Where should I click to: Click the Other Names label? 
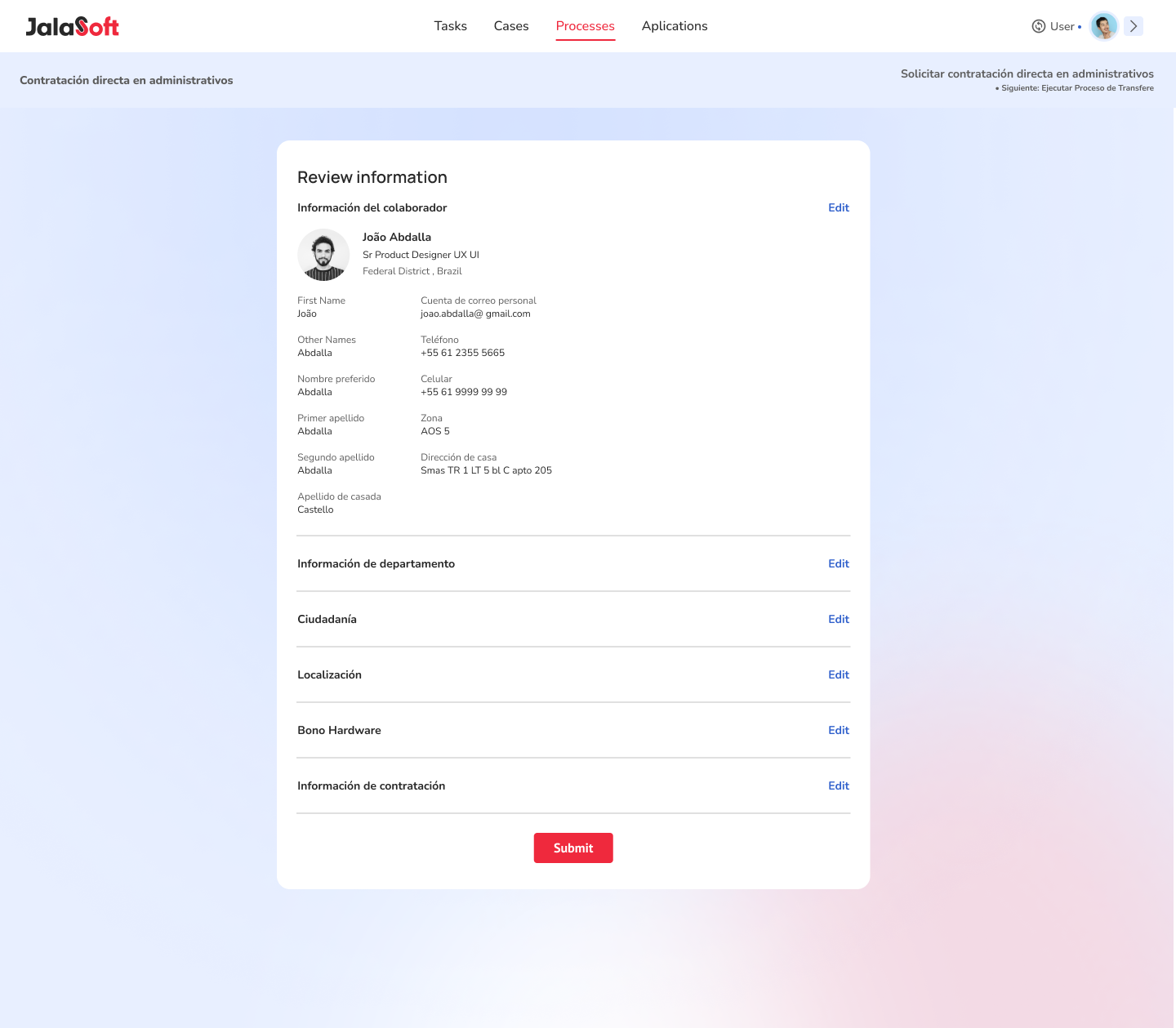coord(327,340)
